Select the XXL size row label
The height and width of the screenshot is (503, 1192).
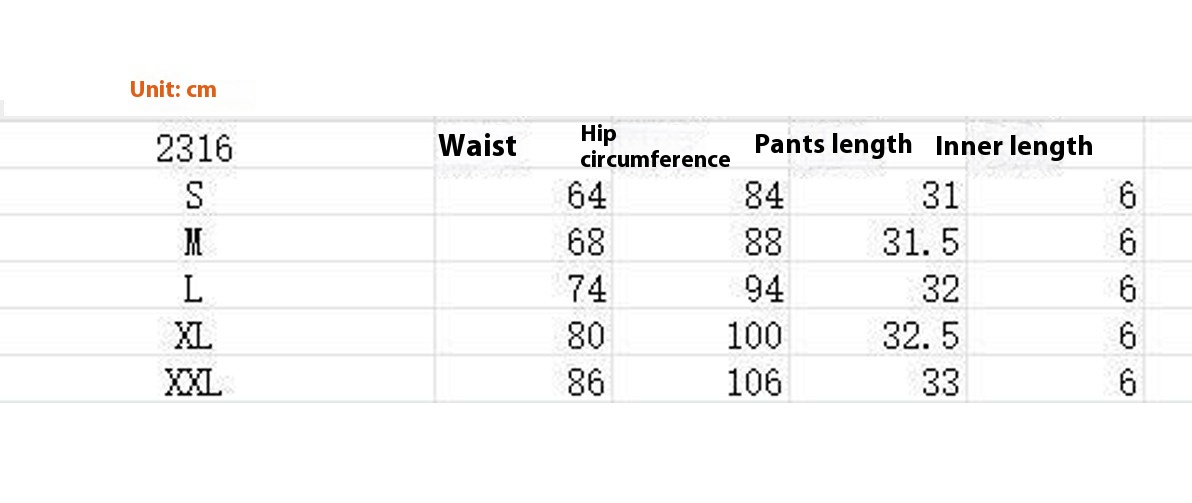[193, 384]
